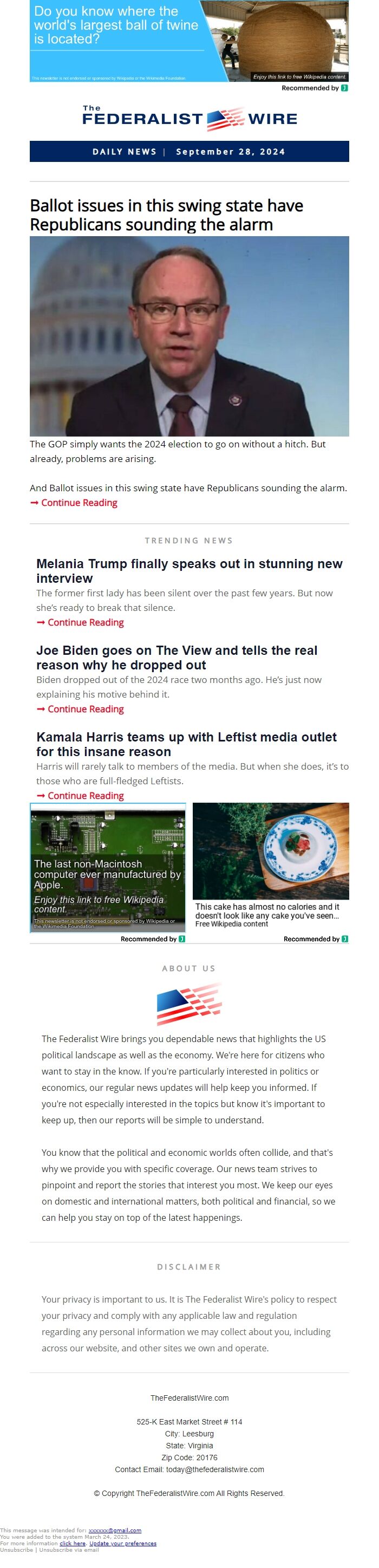Open the ballot issues article photo
Viewport: 379px width, 1568px height.
point(189,336)
